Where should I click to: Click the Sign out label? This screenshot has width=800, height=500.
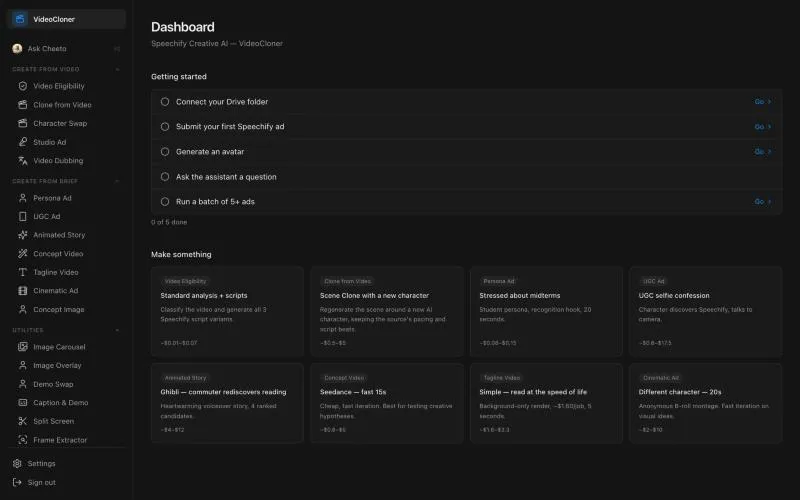tap(42, 482)
